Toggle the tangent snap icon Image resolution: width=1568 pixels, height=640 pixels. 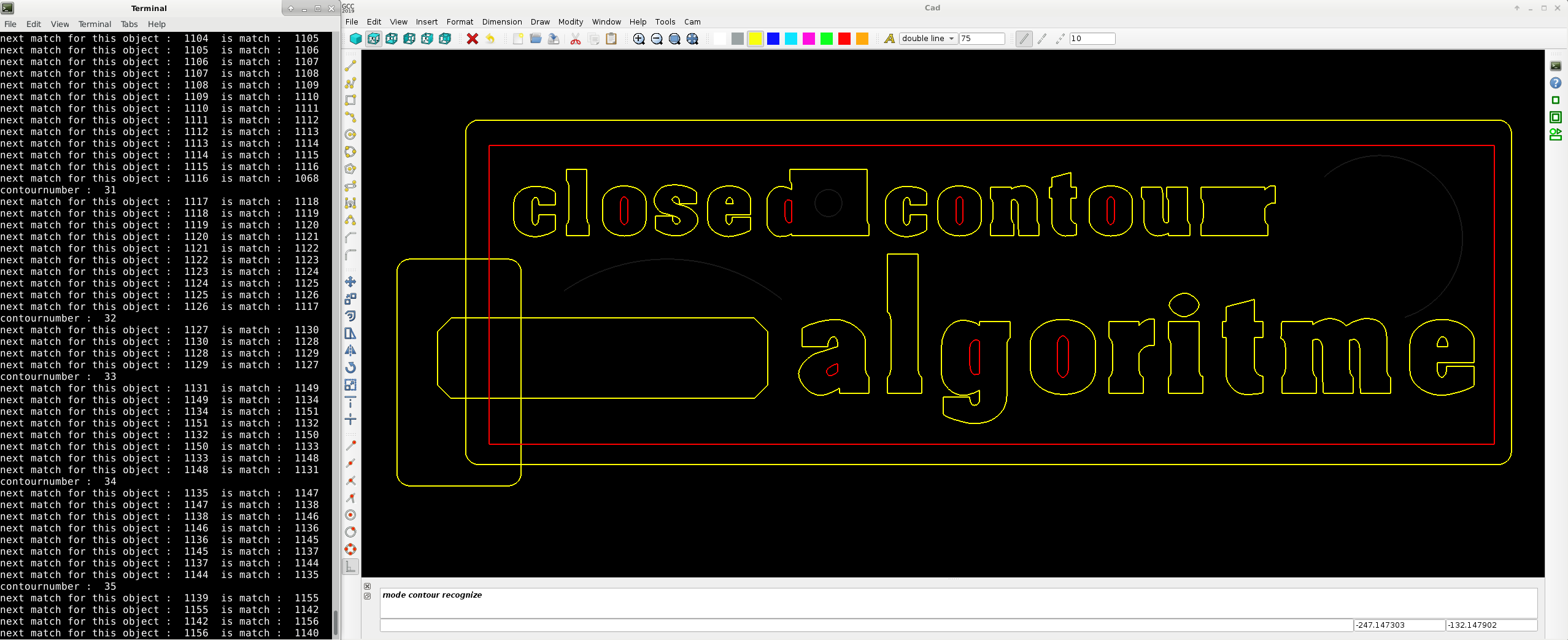pos(350,532)
